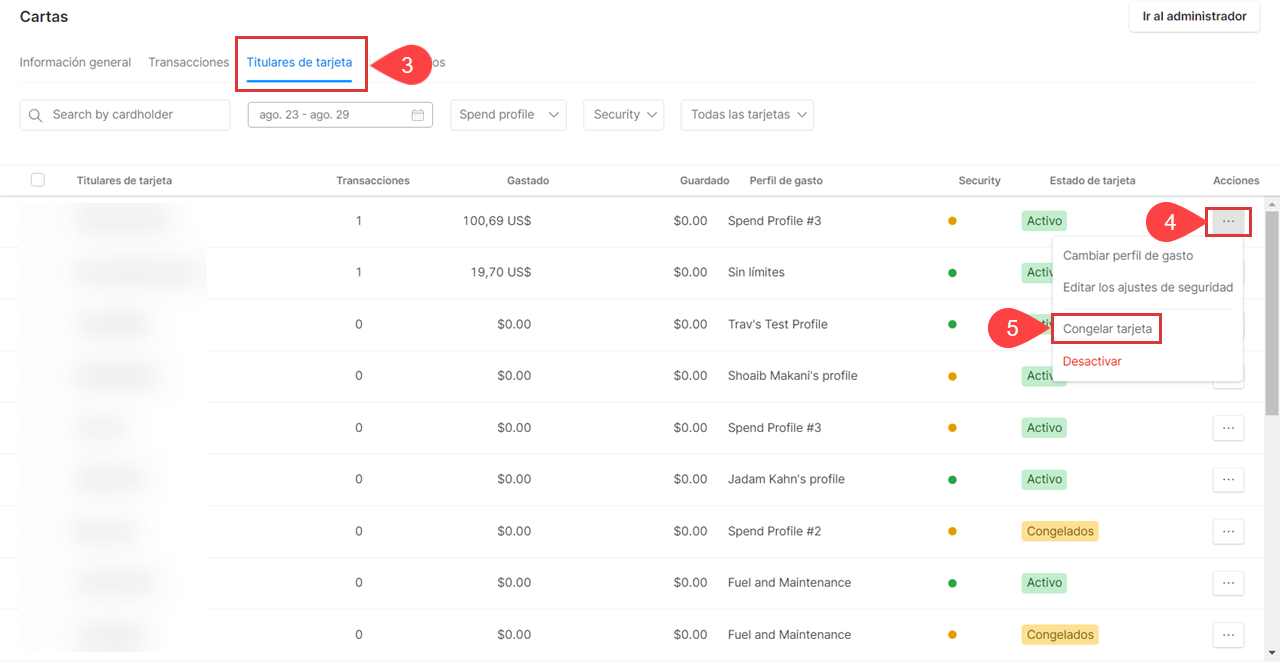
Task: Choose Desactivar in the actions menu
Action: tap(1092, 361)
